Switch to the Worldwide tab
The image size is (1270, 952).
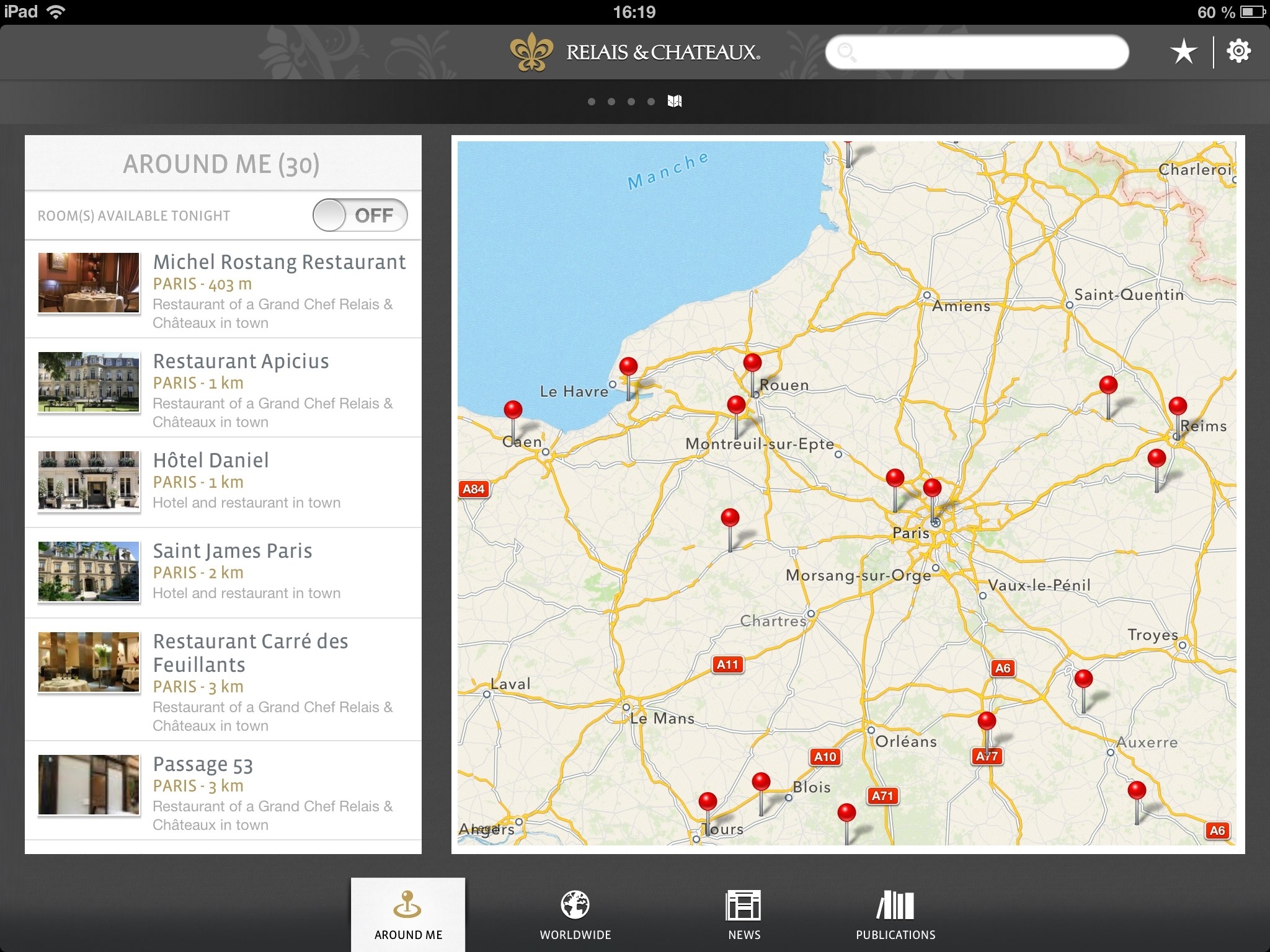(575, 915)
